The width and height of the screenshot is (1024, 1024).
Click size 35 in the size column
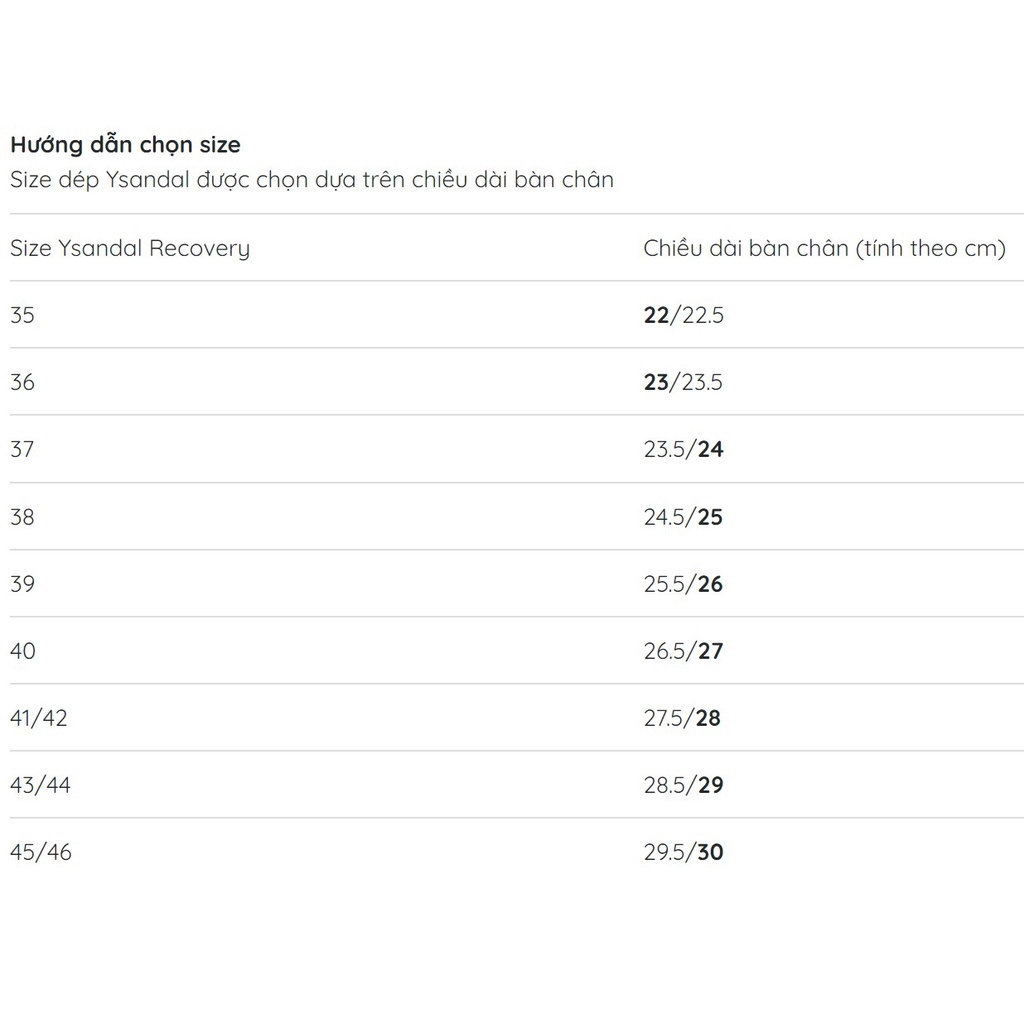point(22,315)
